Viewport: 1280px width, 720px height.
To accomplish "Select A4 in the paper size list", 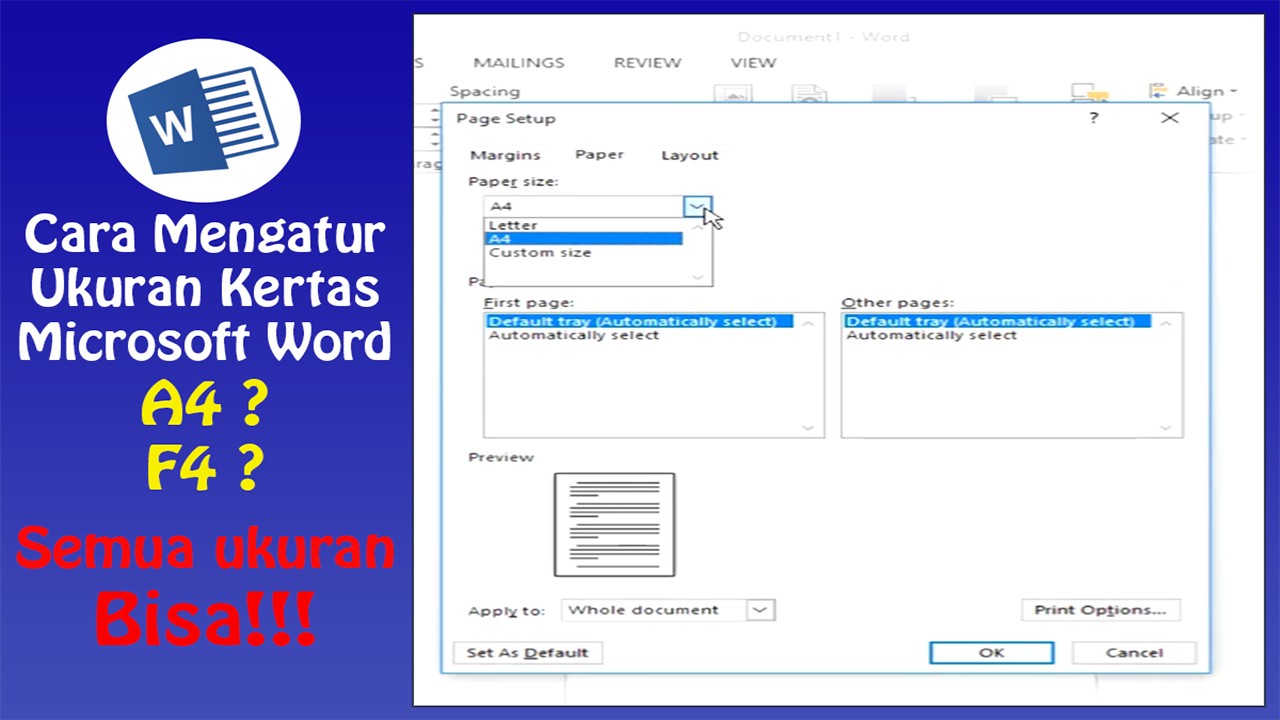I will [584, 239].
